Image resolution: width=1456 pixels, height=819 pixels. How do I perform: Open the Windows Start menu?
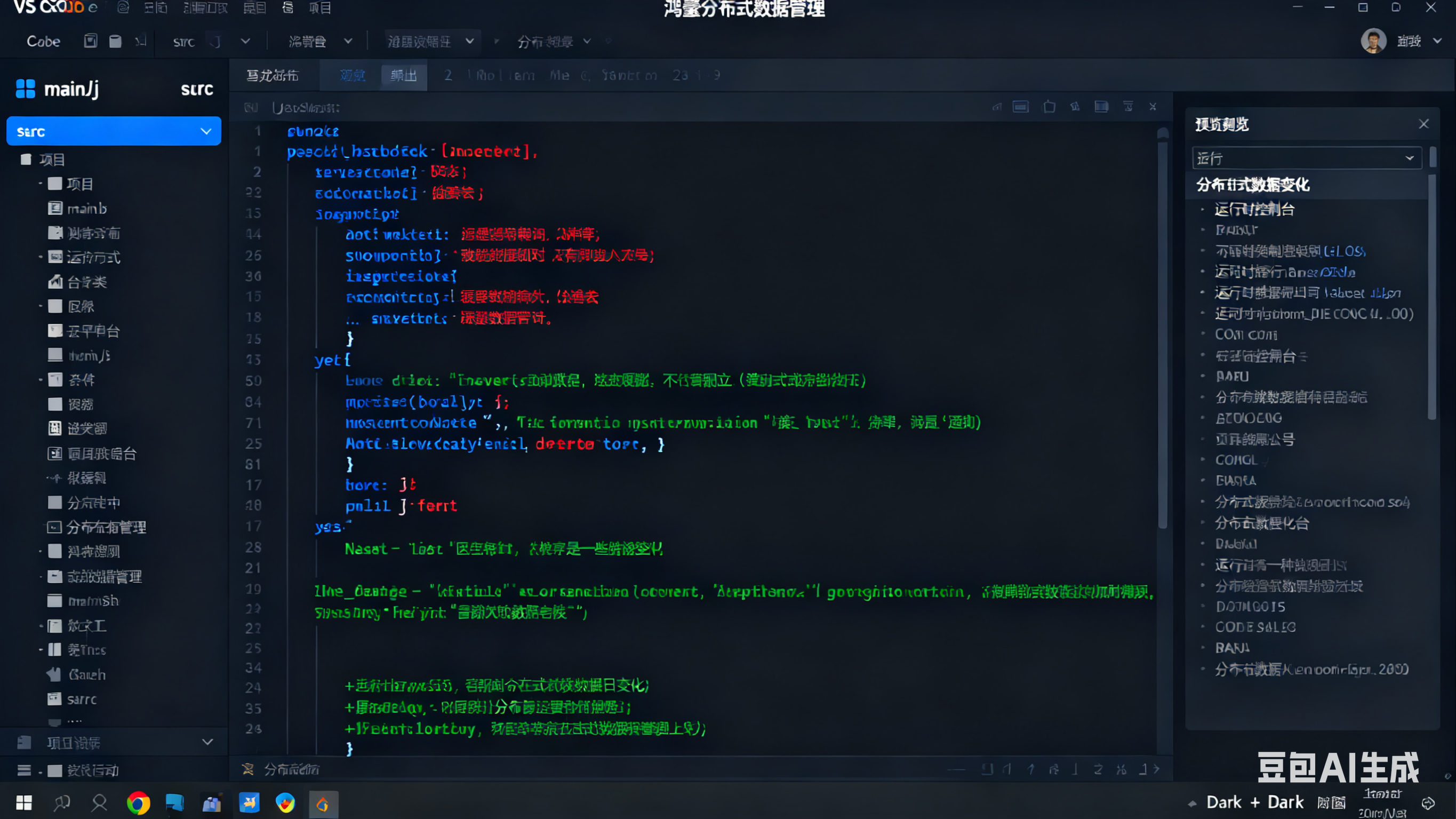[x=24, y=803]
